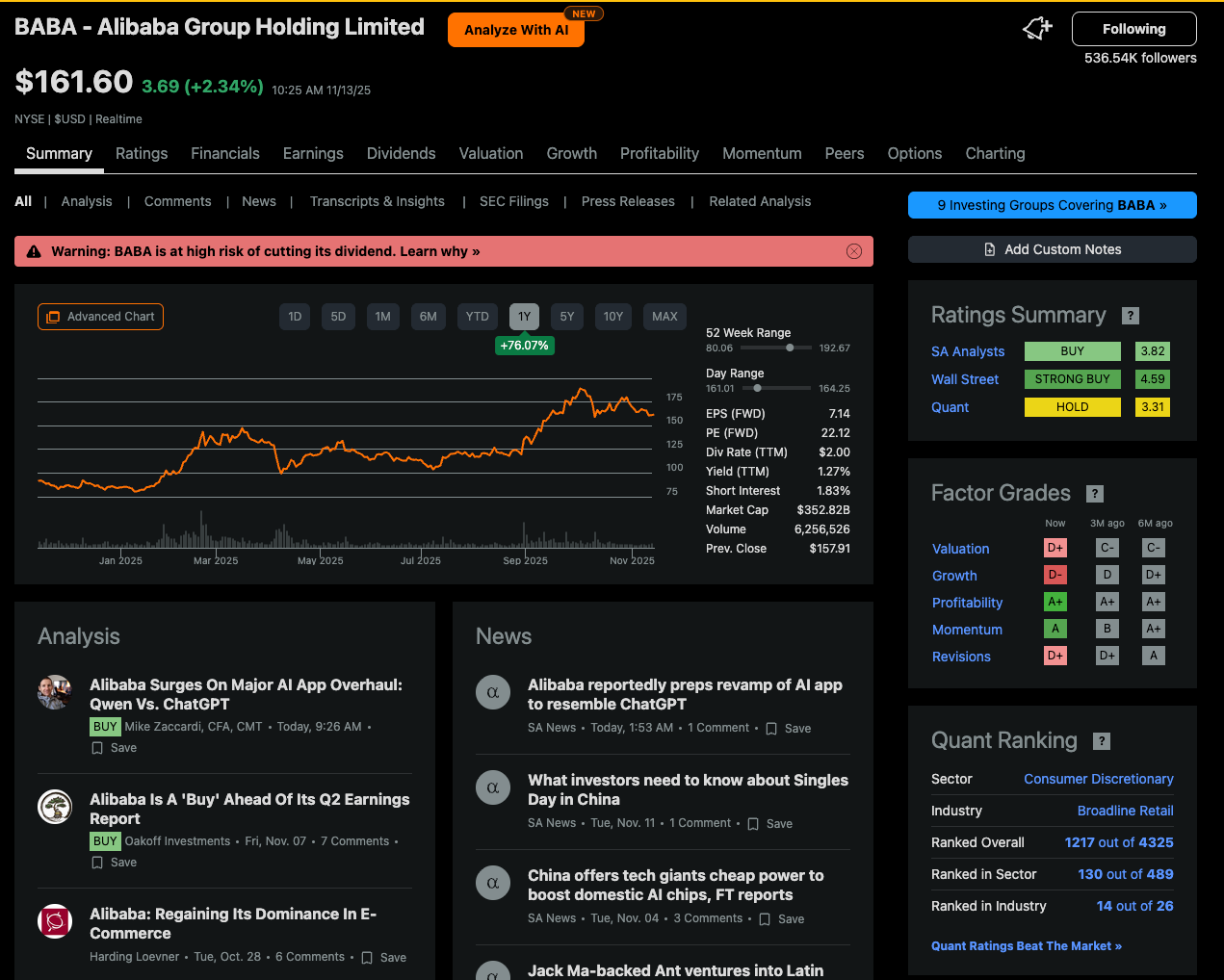The height and width of the screenshot is (980, 1224).
Task: Open the Quant Ranking help icon
Action: tap(1103, 741)
